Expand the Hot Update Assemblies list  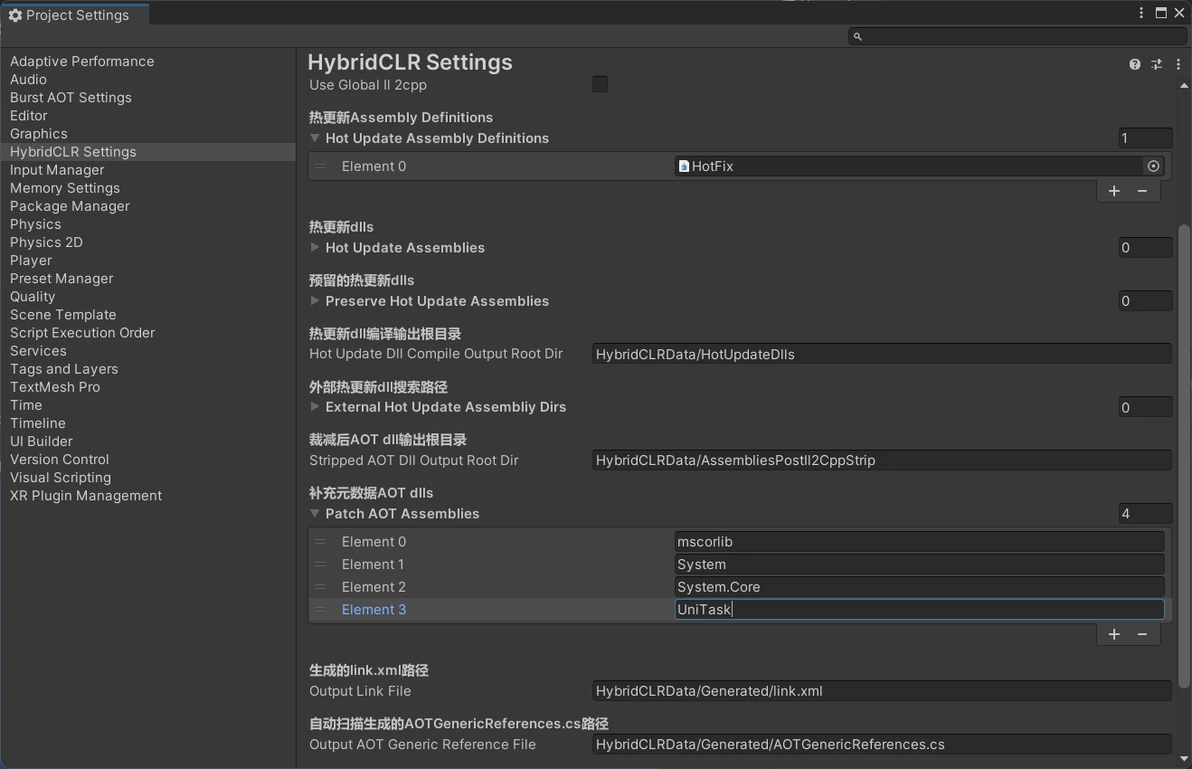click(x=315, y=248)
